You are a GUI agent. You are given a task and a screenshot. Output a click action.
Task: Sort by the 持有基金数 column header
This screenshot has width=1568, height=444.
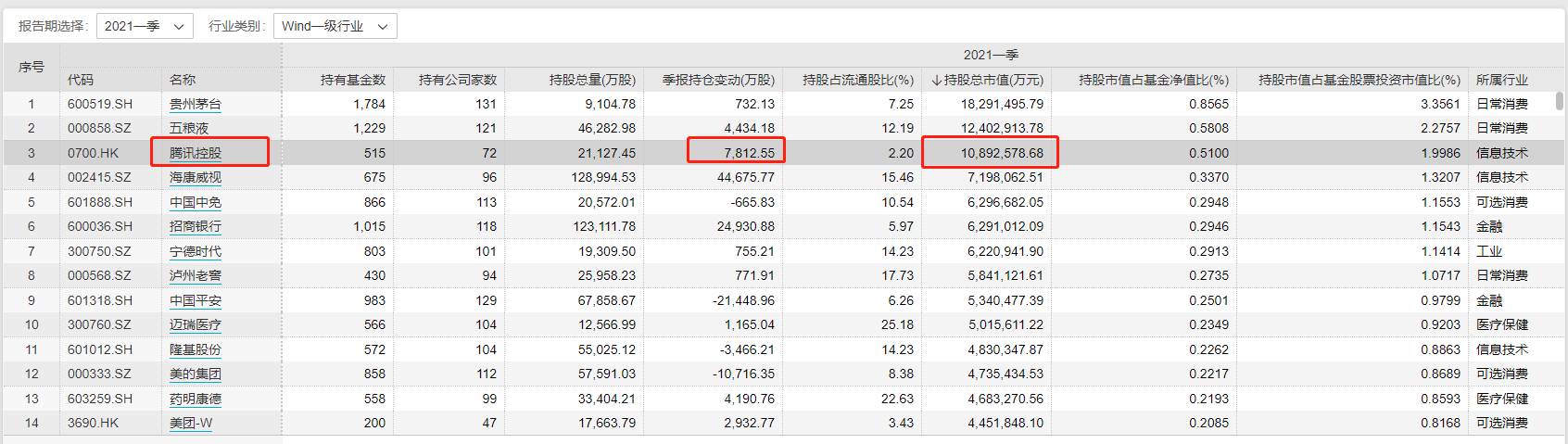click(353, 80)
